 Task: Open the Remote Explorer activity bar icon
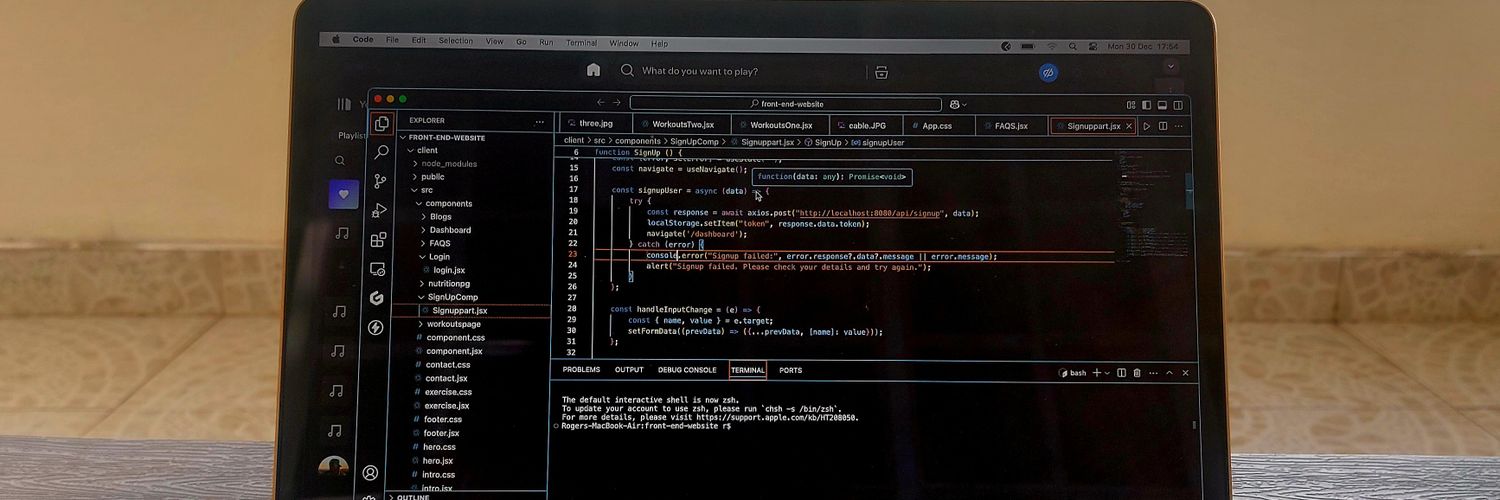pos(377,269)
